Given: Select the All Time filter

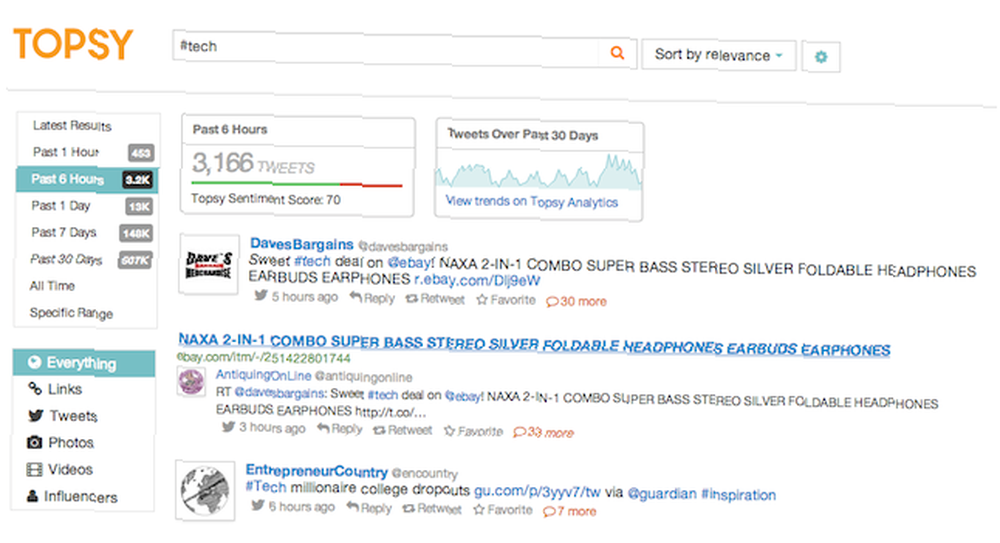Looking at the screenshot, I should coord(52,286).
